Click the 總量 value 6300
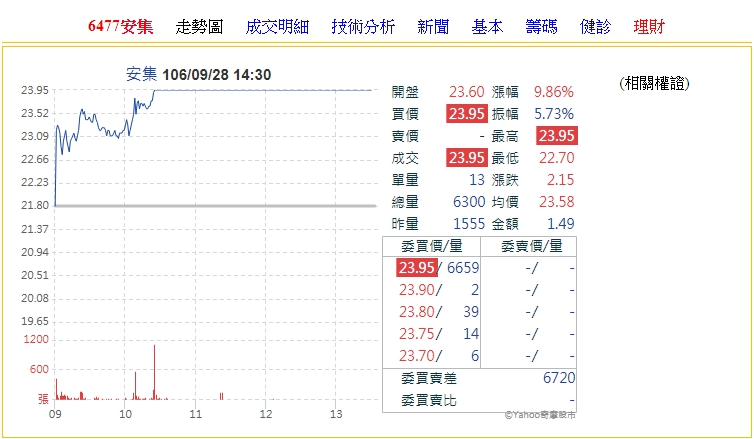 point(469,202)
